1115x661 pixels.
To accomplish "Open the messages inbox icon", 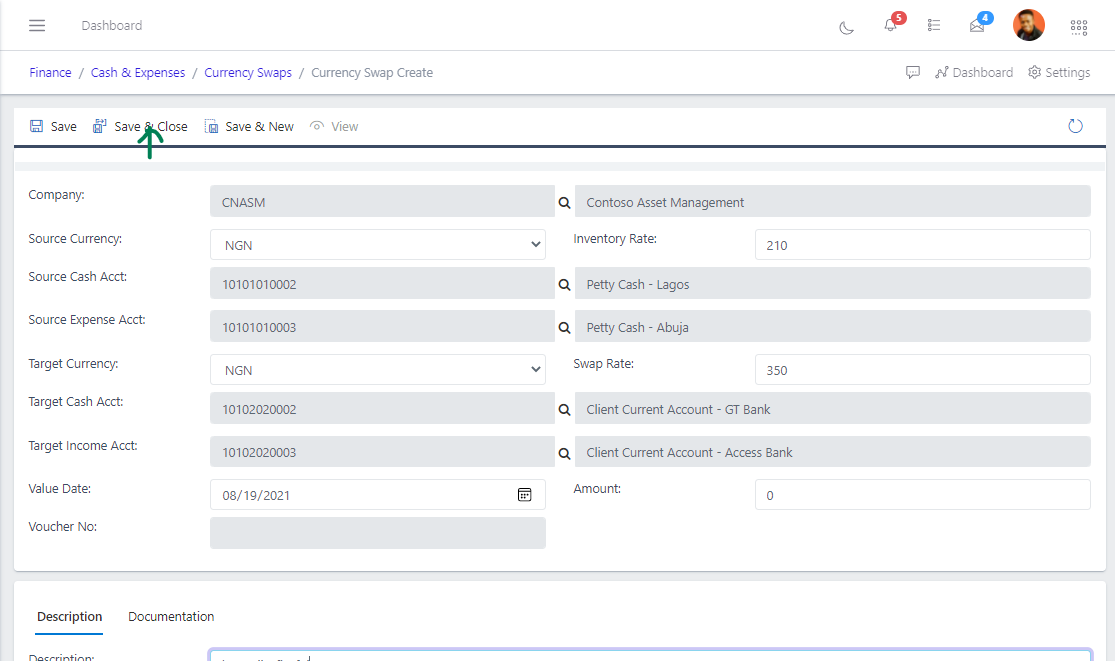I will (x=977, y=26).
